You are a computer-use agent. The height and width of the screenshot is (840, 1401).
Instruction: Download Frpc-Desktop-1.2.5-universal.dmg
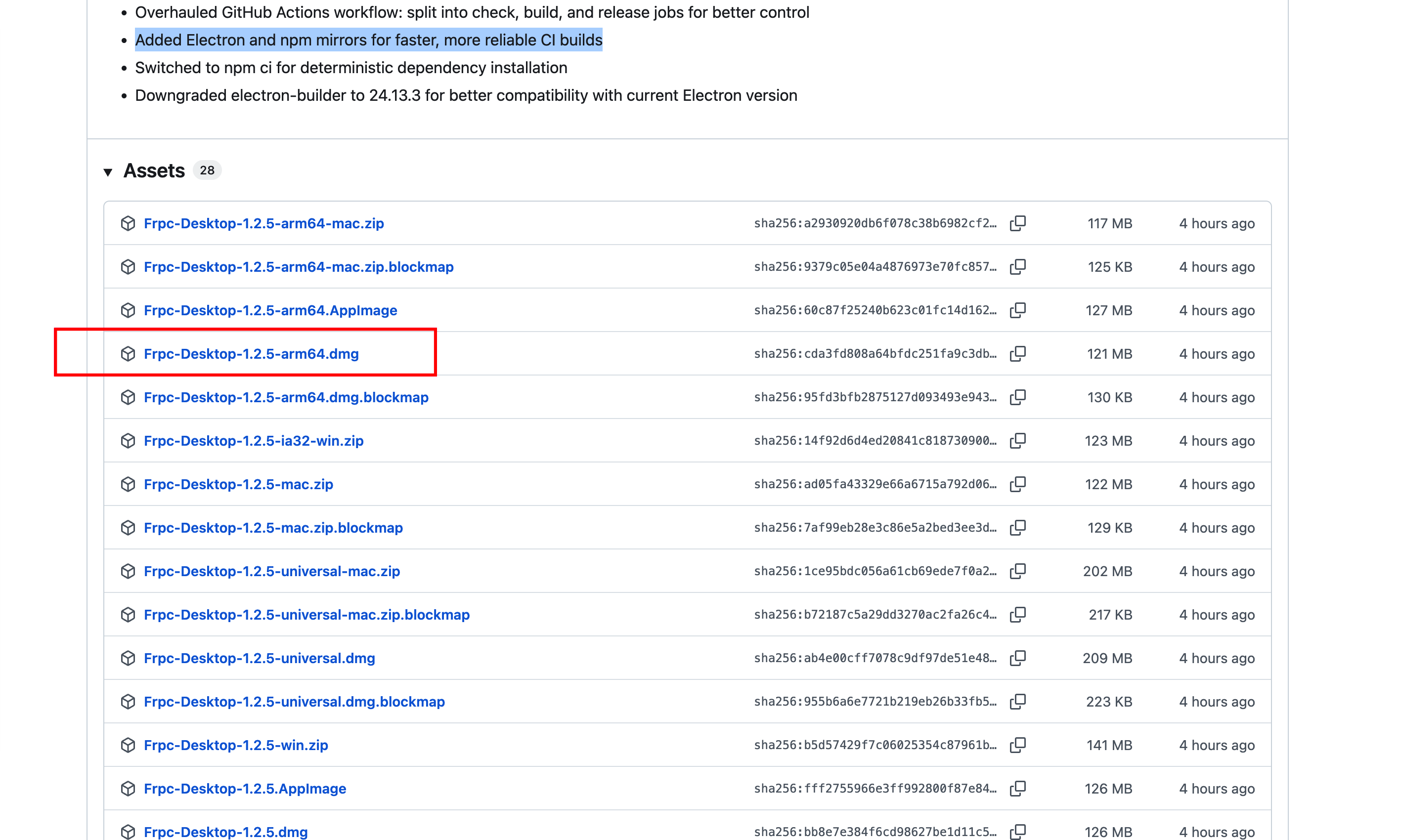point(260,658)
